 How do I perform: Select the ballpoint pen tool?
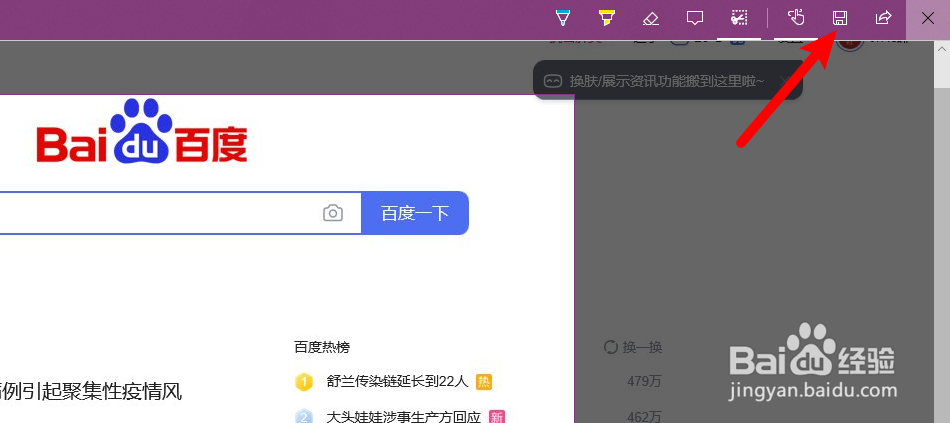click(x=563, y=18)
